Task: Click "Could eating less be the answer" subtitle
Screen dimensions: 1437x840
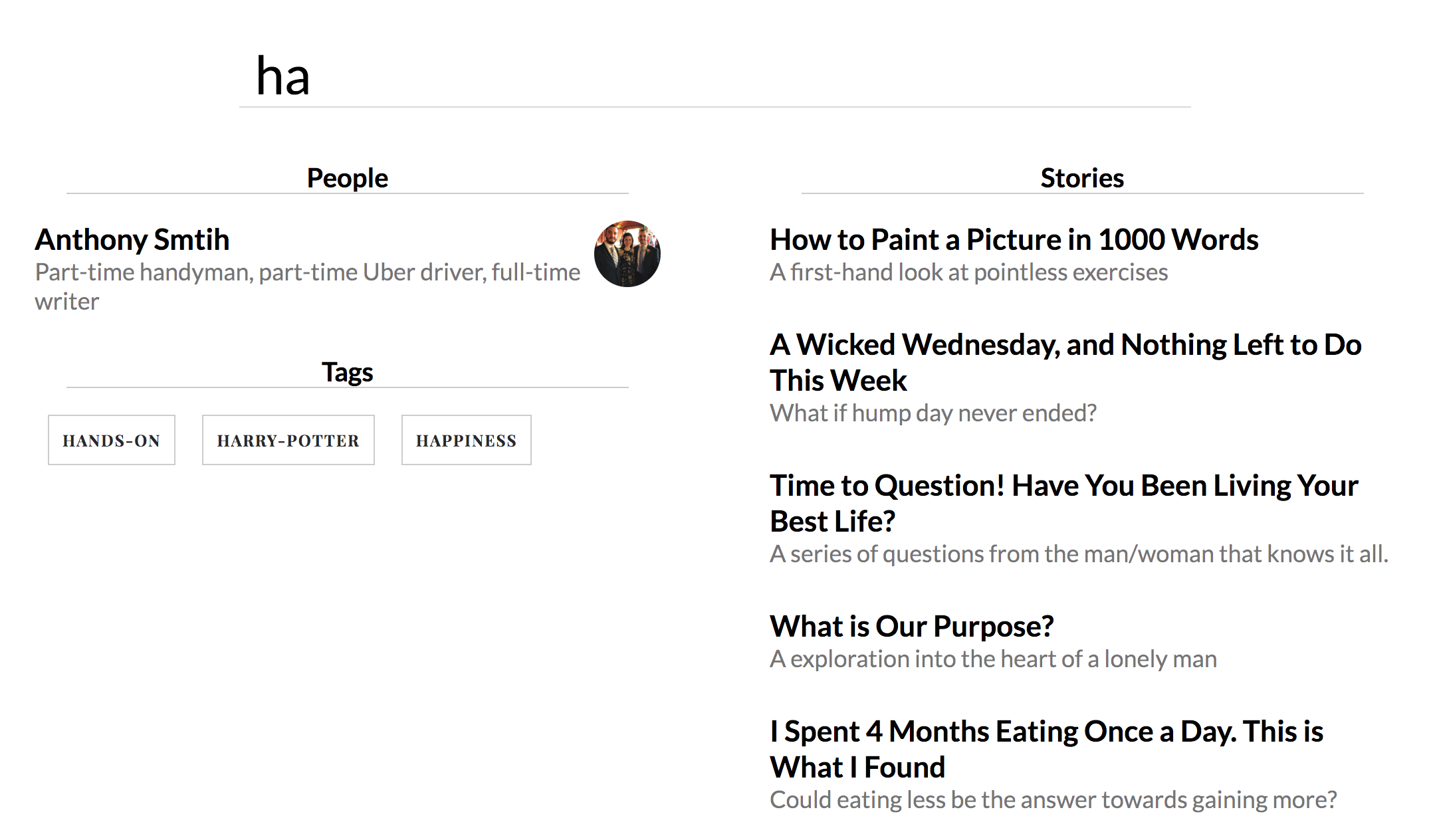Action: (1053, 800)
